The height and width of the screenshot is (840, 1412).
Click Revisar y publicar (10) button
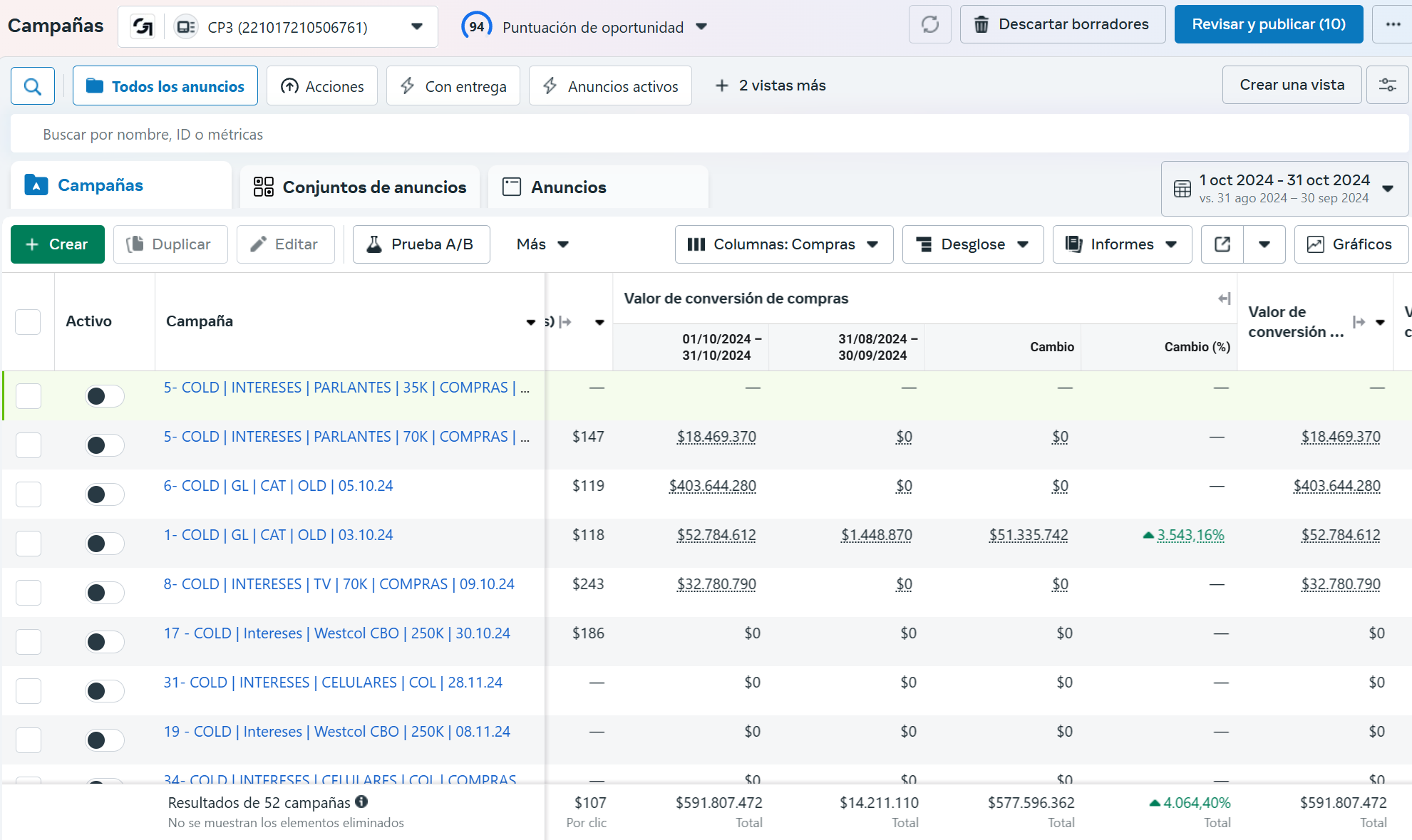[x=1269, y=24]
